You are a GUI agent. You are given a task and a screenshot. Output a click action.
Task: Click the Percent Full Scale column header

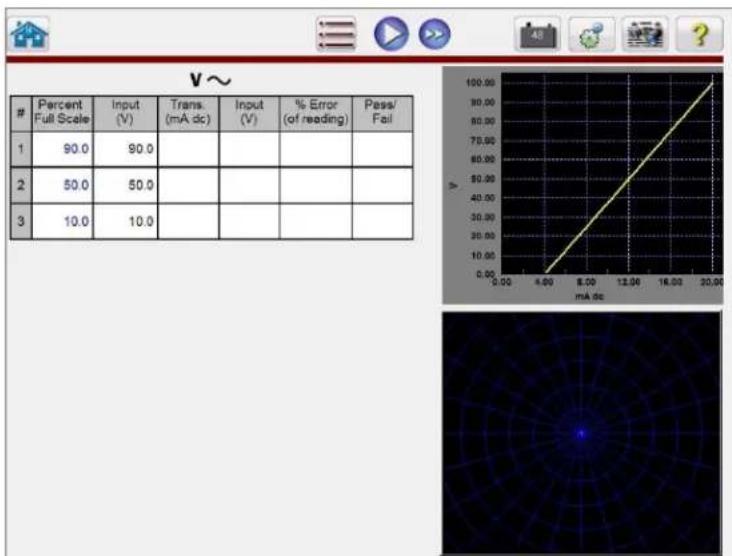tap(63, 113)
